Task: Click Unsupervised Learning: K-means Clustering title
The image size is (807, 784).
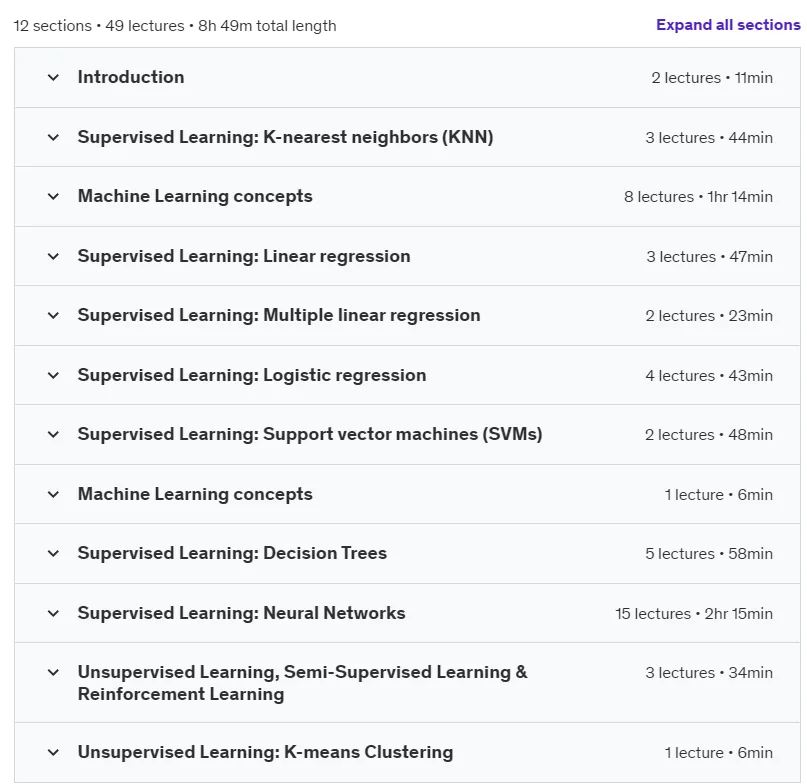Action: (266, 752)
